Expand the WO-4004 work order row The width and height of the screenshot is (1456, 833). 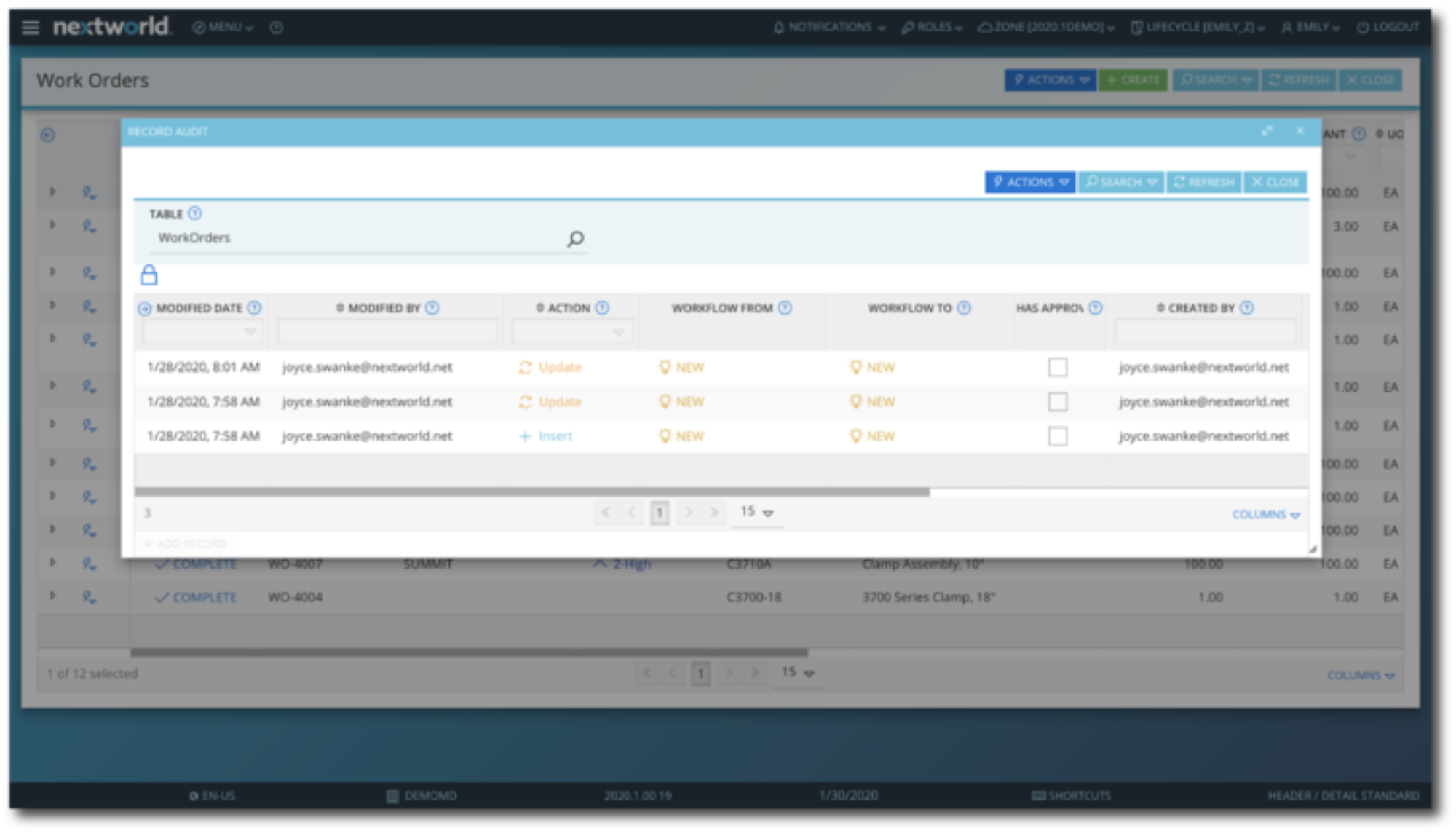coord(52,596)
